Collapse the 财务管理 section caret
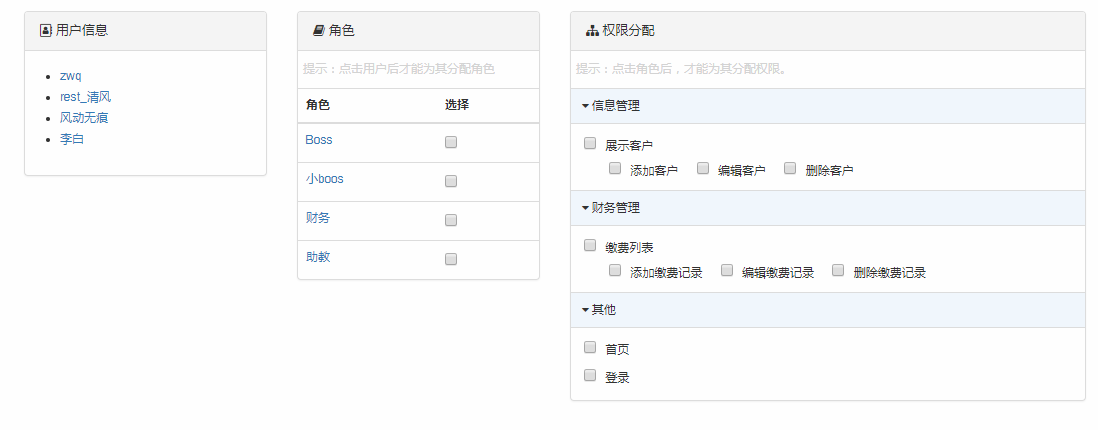Image resolution: width=1098 pixels, height=430 pixels. (585, 208)
